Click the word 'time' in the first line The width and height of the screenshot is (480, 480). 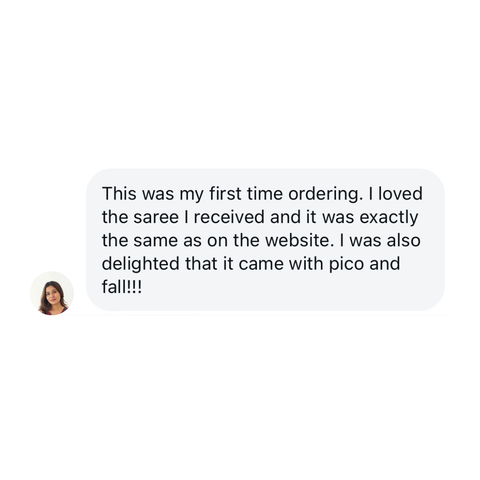click(265, 194)
